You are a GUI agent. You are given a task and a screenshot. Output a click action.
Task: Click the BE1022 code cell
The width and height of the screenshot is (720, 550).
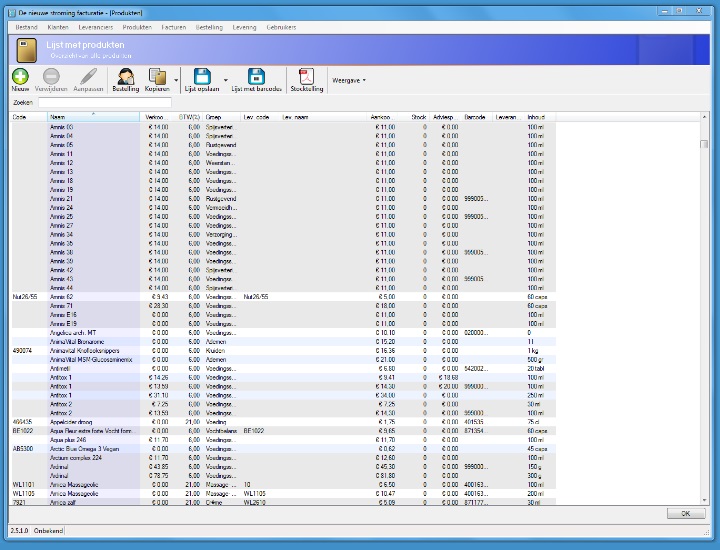[23, 431]
